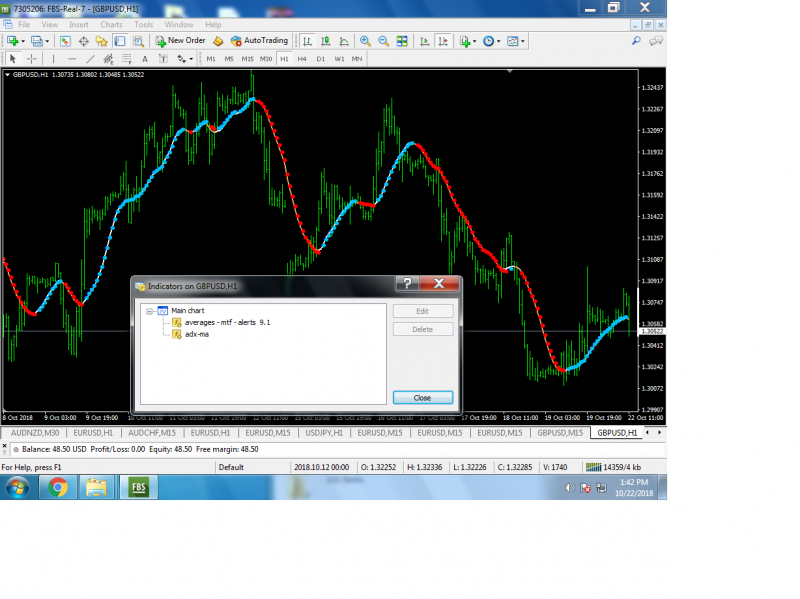800x599 pixels.
Task: Click Close in Indicators dialog
Action: [423, 398]
